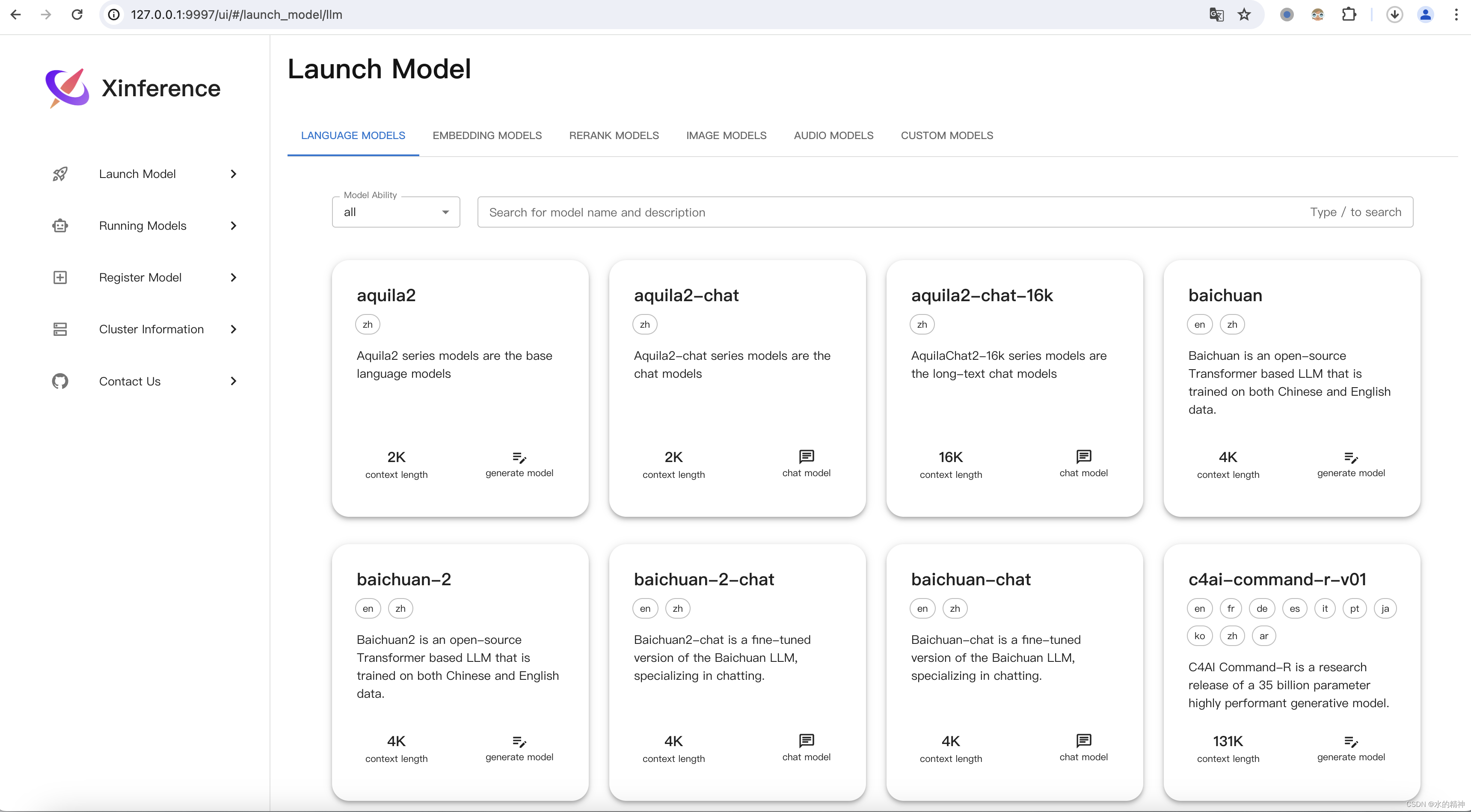The height and width of the screenshot is (812, 1471).
Task: Focus the model name search field
Action: (891, 212)
